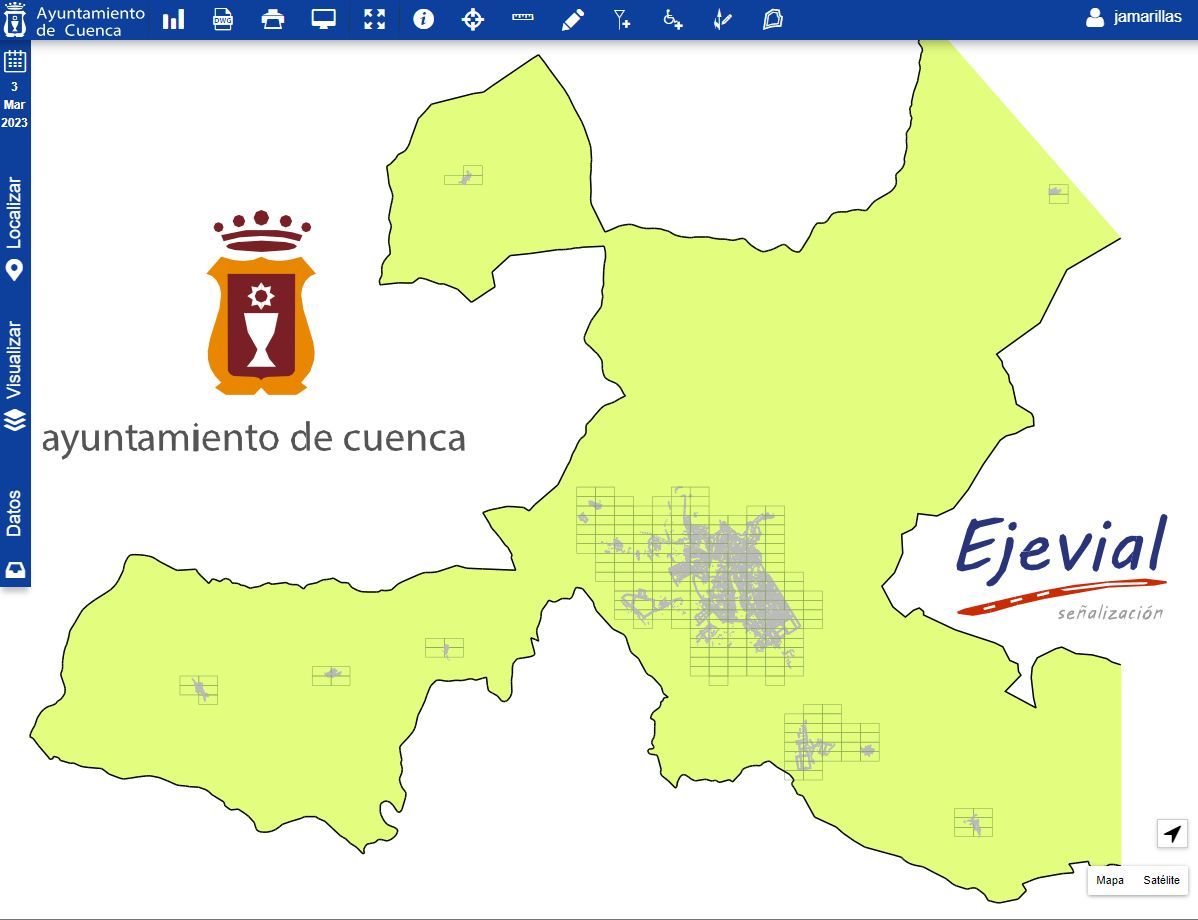
Task: Select the vegetation edit tool
Action: coord(722,19)
